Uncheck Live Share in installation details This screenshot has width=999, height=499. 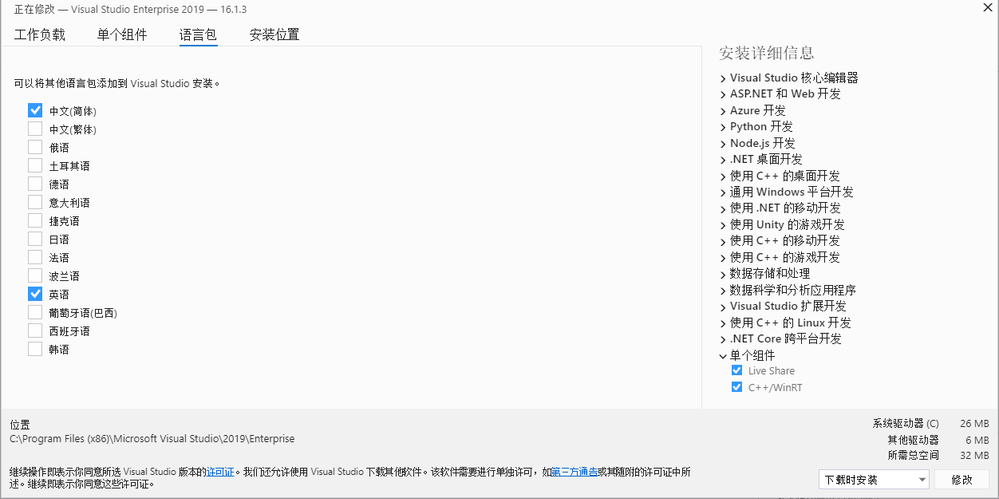pos(737,371)
